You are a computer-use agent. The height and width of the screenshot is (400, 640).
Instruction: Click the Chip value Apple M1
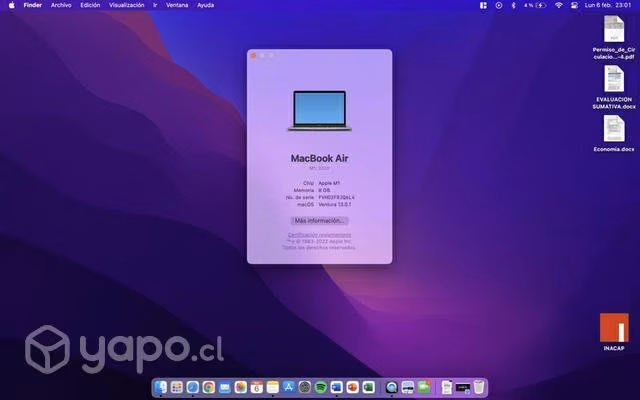(x=329, y=183)
